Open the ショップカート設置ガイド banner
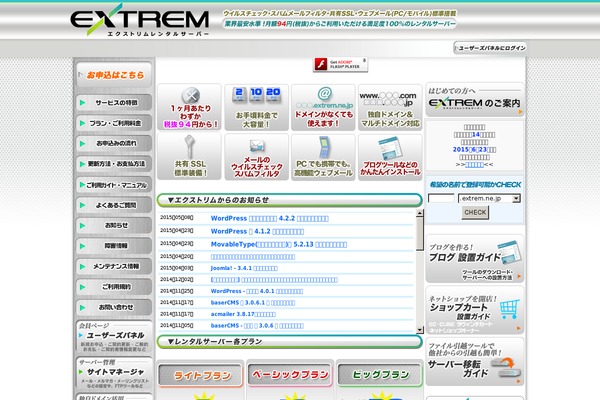The height and width of the screenshot is (400, 600). coord(474,310)
